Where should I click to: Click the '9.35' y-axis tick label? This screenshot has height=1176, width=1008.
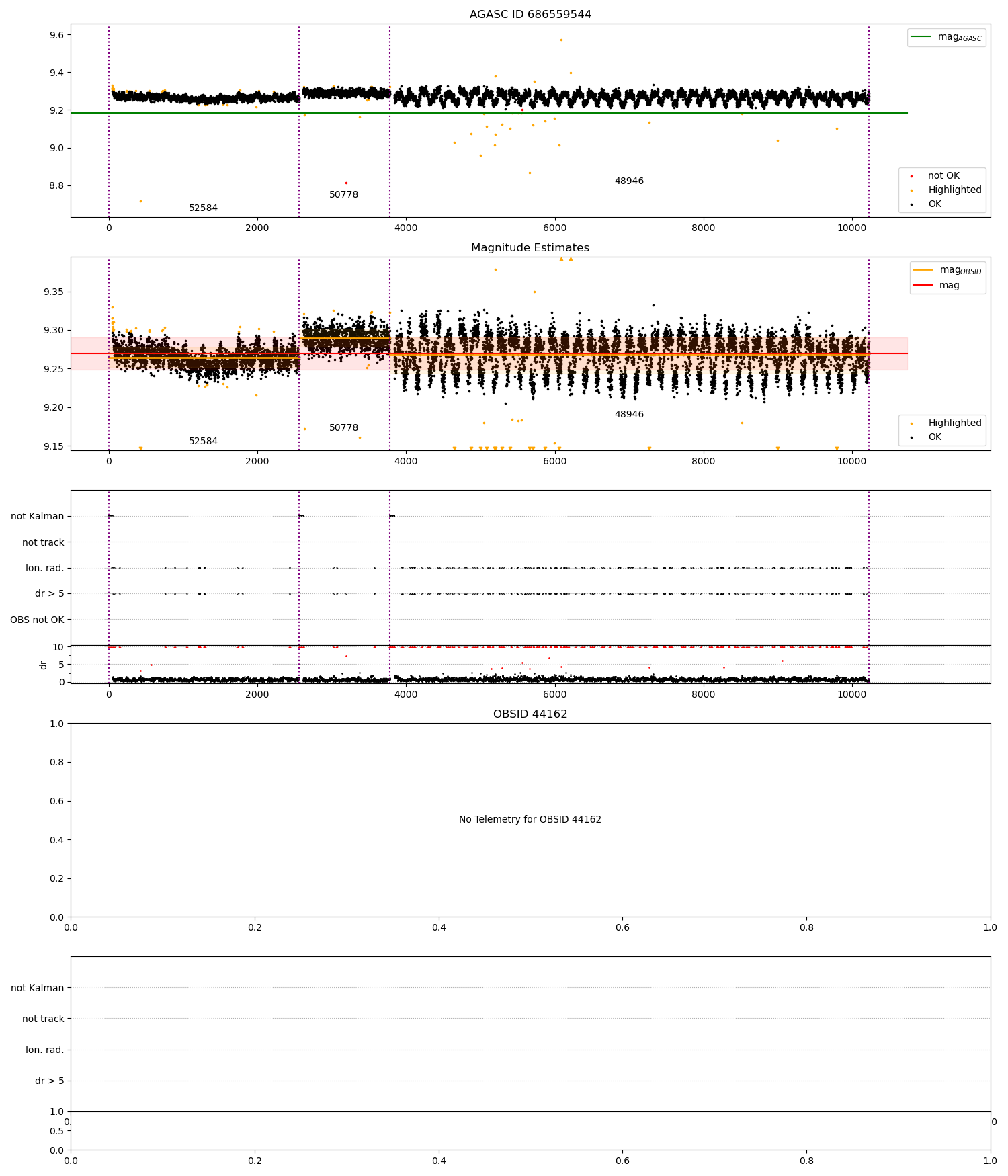[53, 292]
